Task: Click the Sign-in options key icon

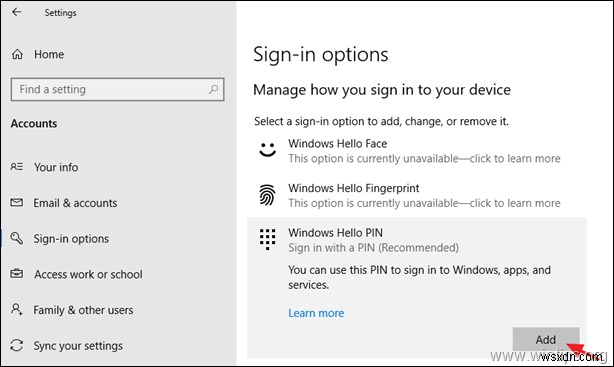Action: (16, 238)
